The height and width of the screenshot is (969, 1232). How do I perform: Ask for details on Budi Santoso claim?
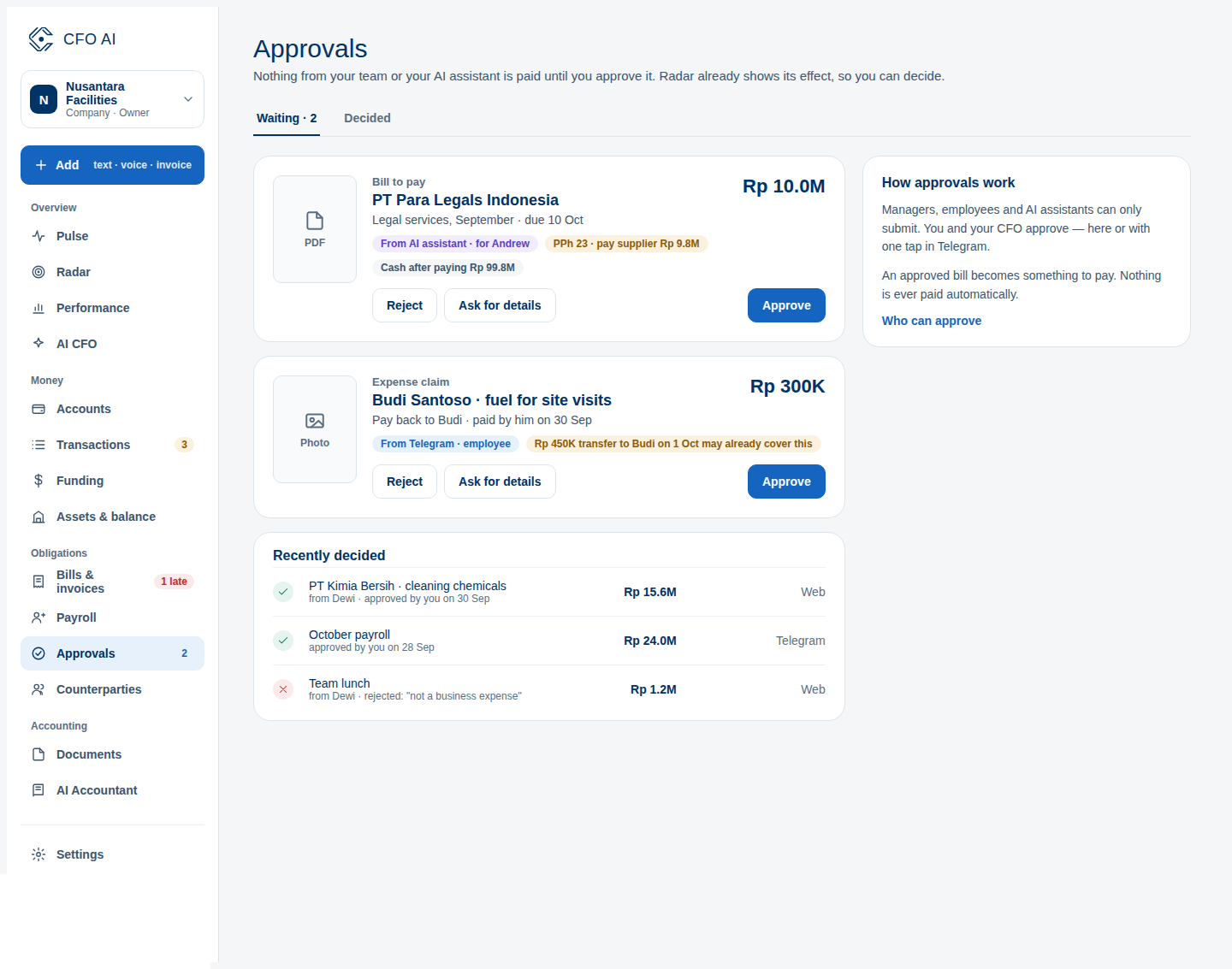coord(500,482)
